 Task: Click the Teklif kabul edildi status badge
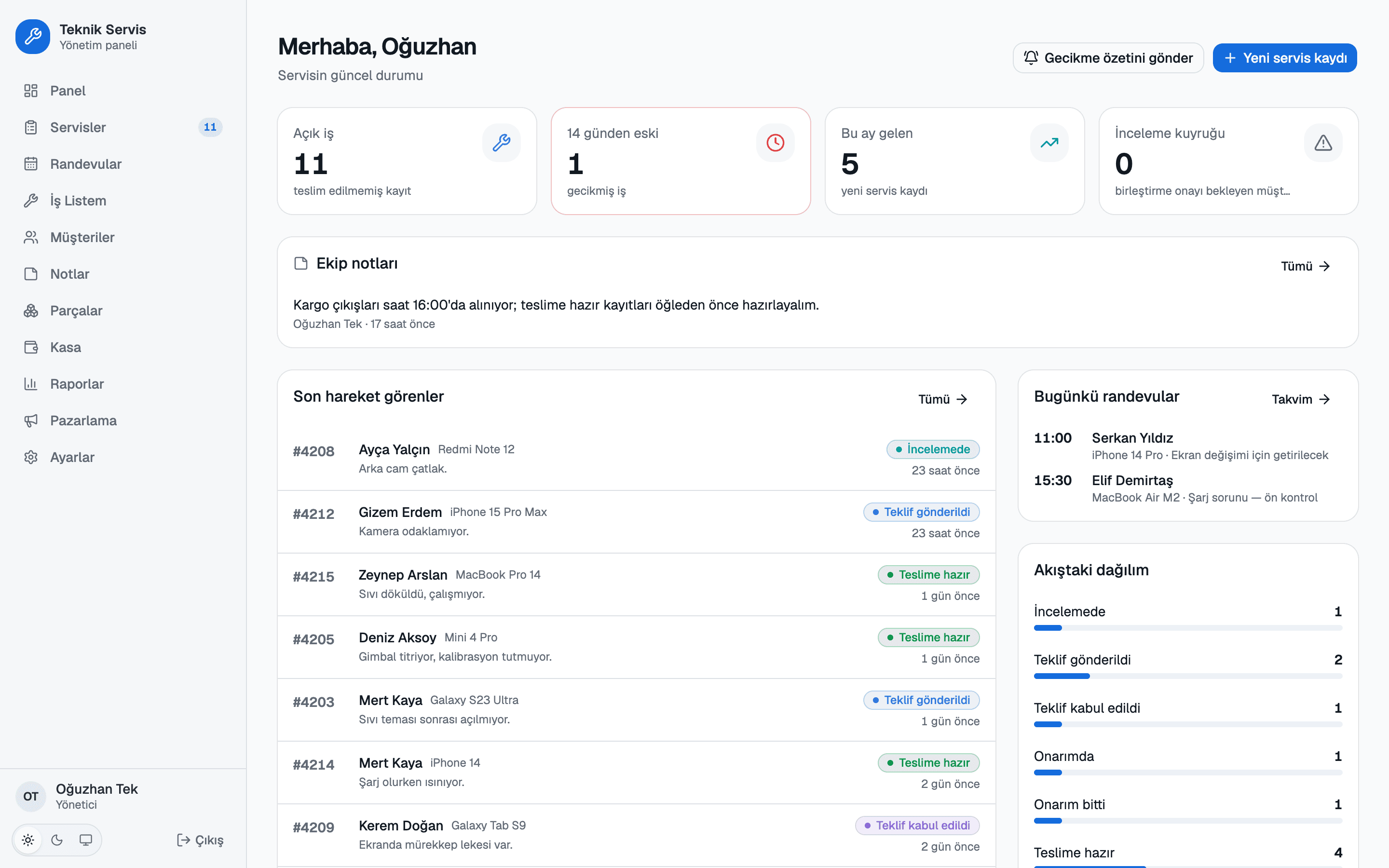point(917,826)
